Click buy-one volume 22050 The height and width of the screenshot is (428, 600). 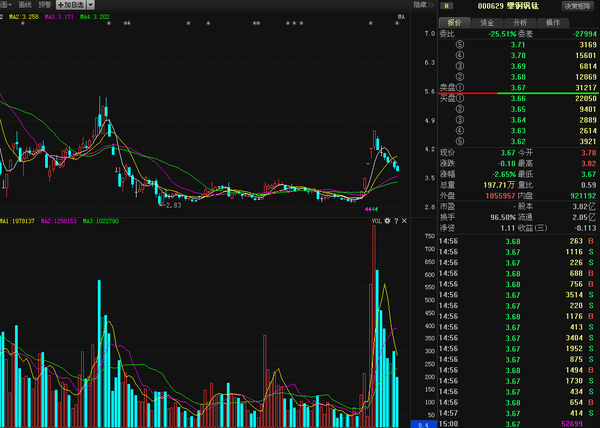tap(586, 99)
